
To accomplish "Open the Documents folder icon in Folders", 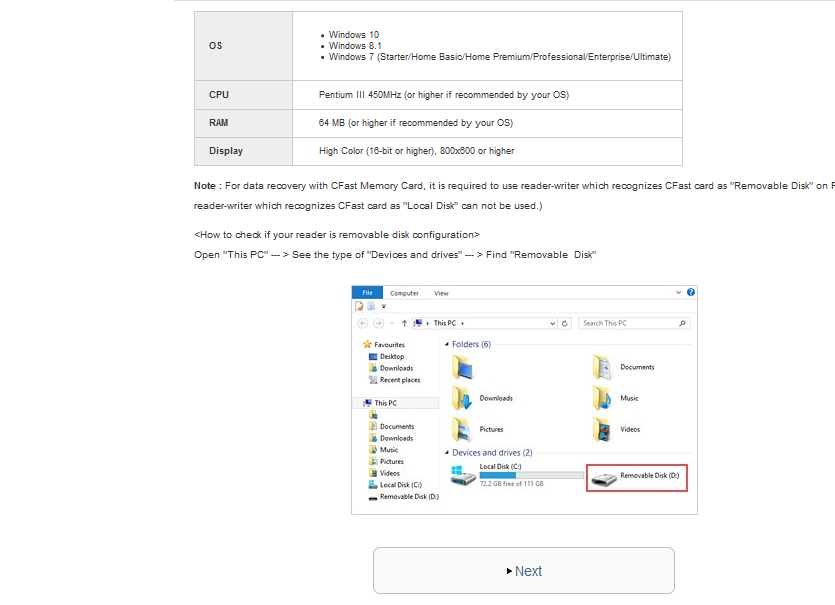I will (x=602, y=367).
